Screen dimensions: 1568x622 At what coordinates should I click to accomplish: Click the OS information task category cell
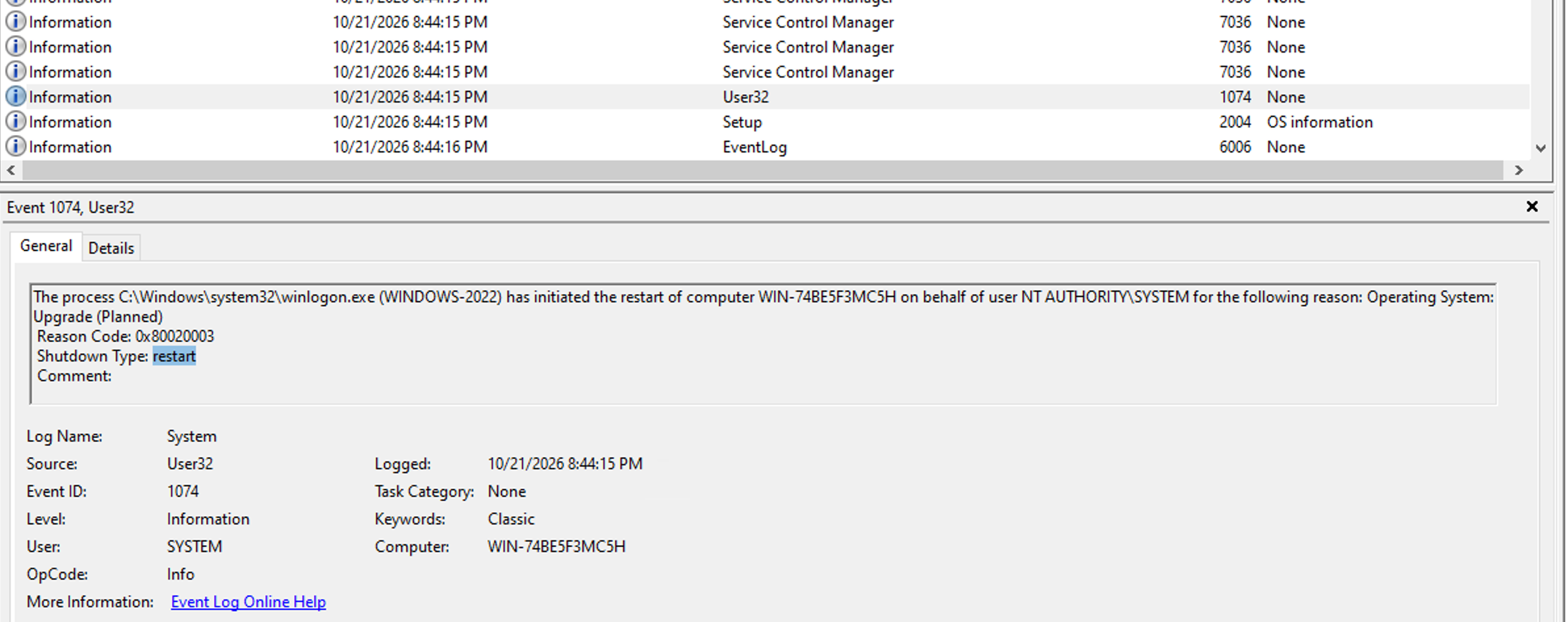[1320, 122]
